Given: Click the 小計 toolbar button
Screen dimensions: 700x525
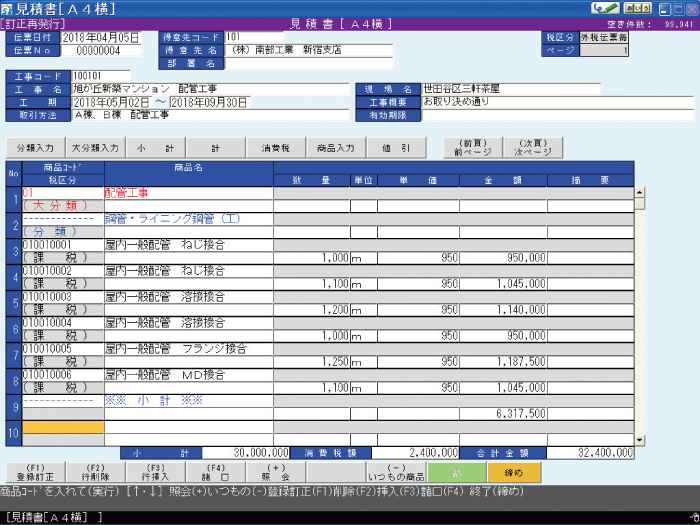Looking at the screenshot, I should 156,147.
